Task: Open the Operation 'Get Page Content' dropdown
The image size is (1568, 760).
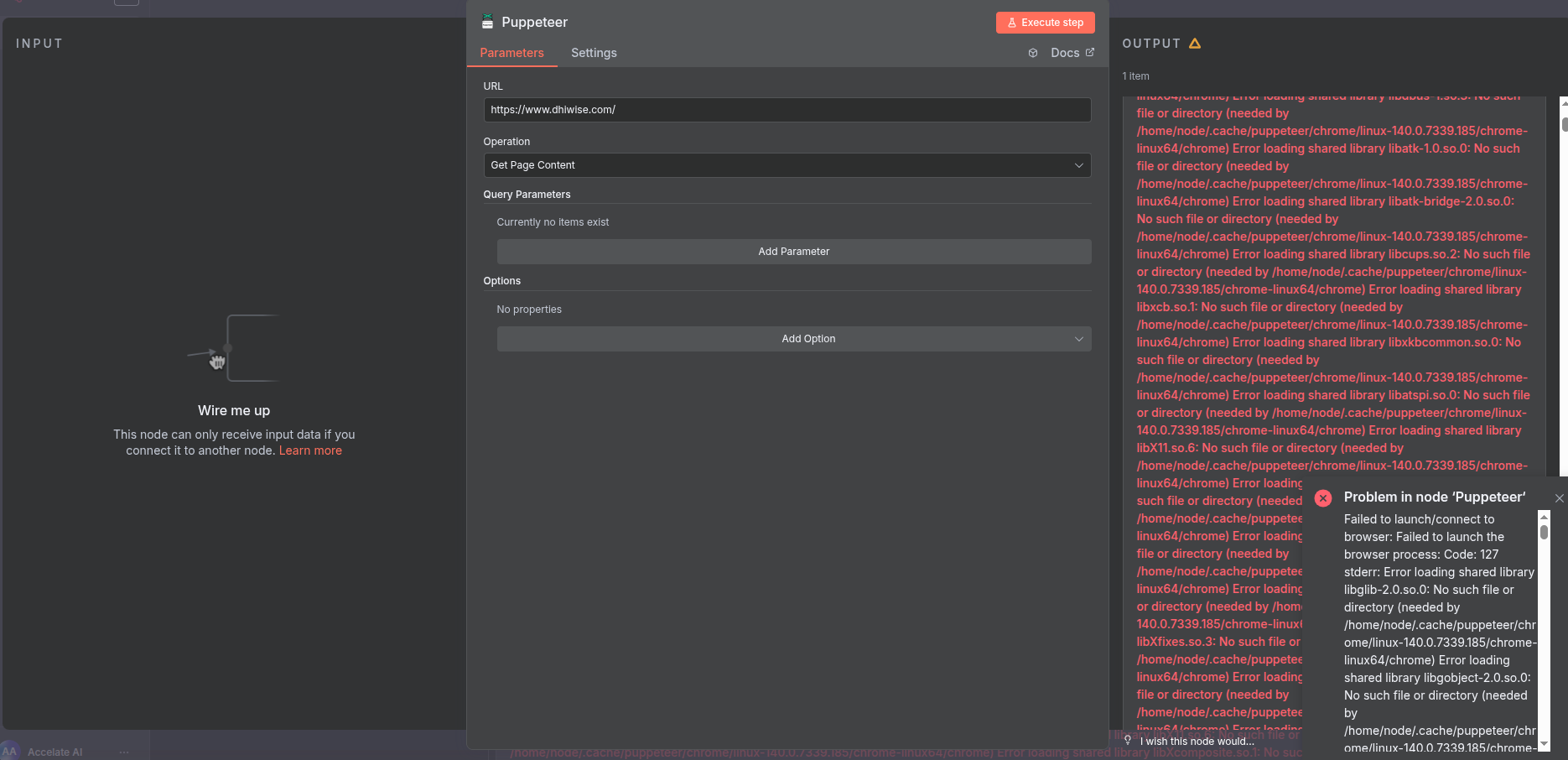Action: click(787, 165)
